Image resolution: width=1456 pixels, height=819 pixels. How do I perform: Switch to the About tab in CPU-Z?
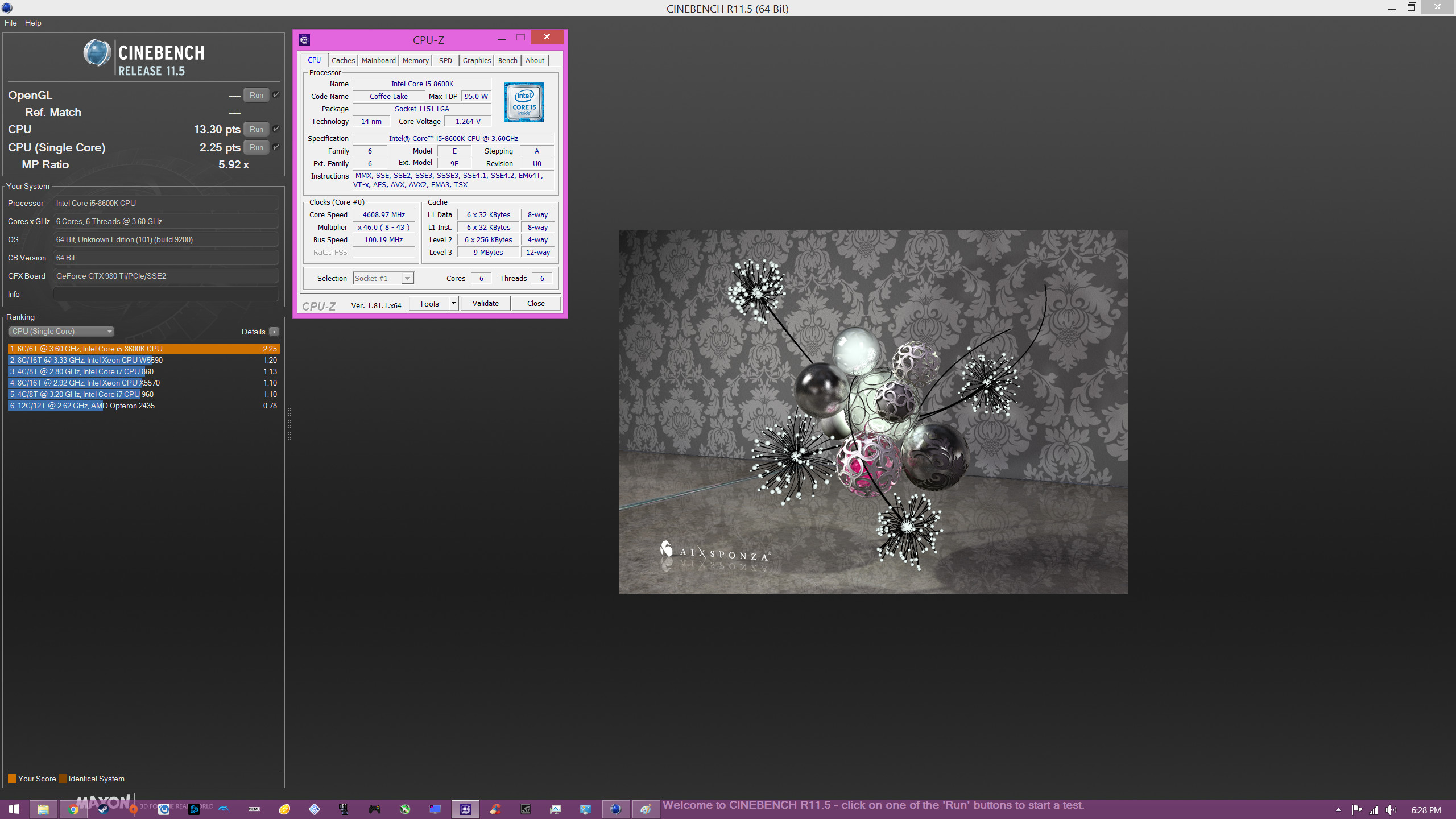pyautogui.click(x=535, y=60)
